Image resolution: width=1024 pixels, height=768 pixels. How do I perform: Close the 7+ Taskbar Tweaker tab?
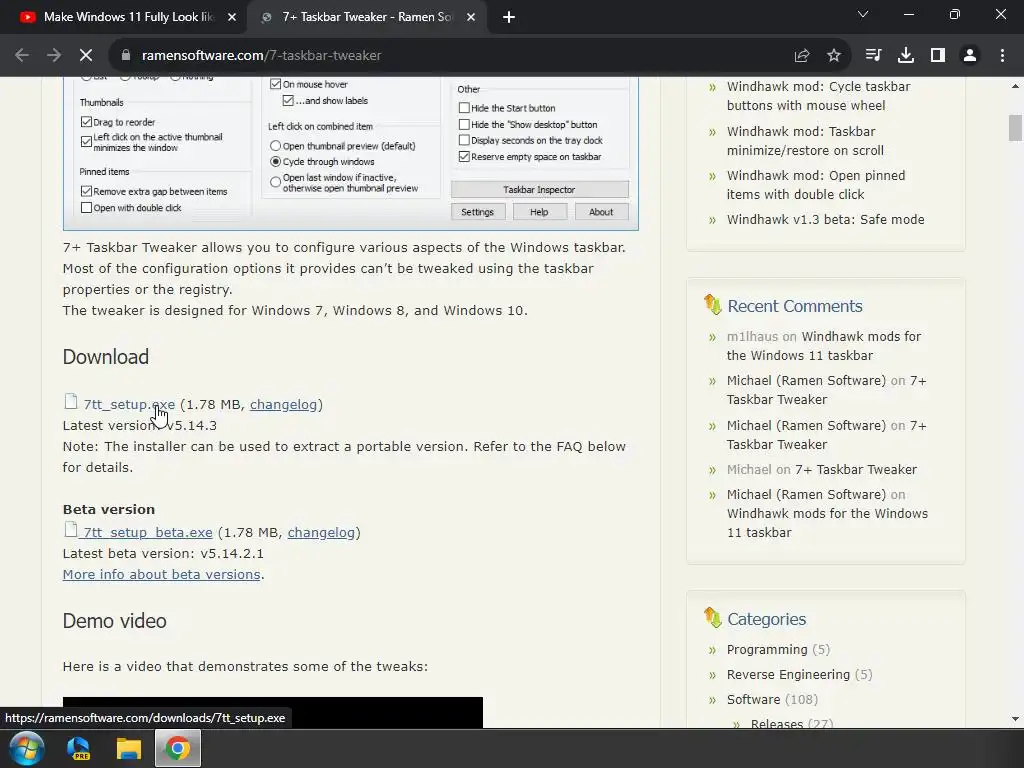pos(471,18)
